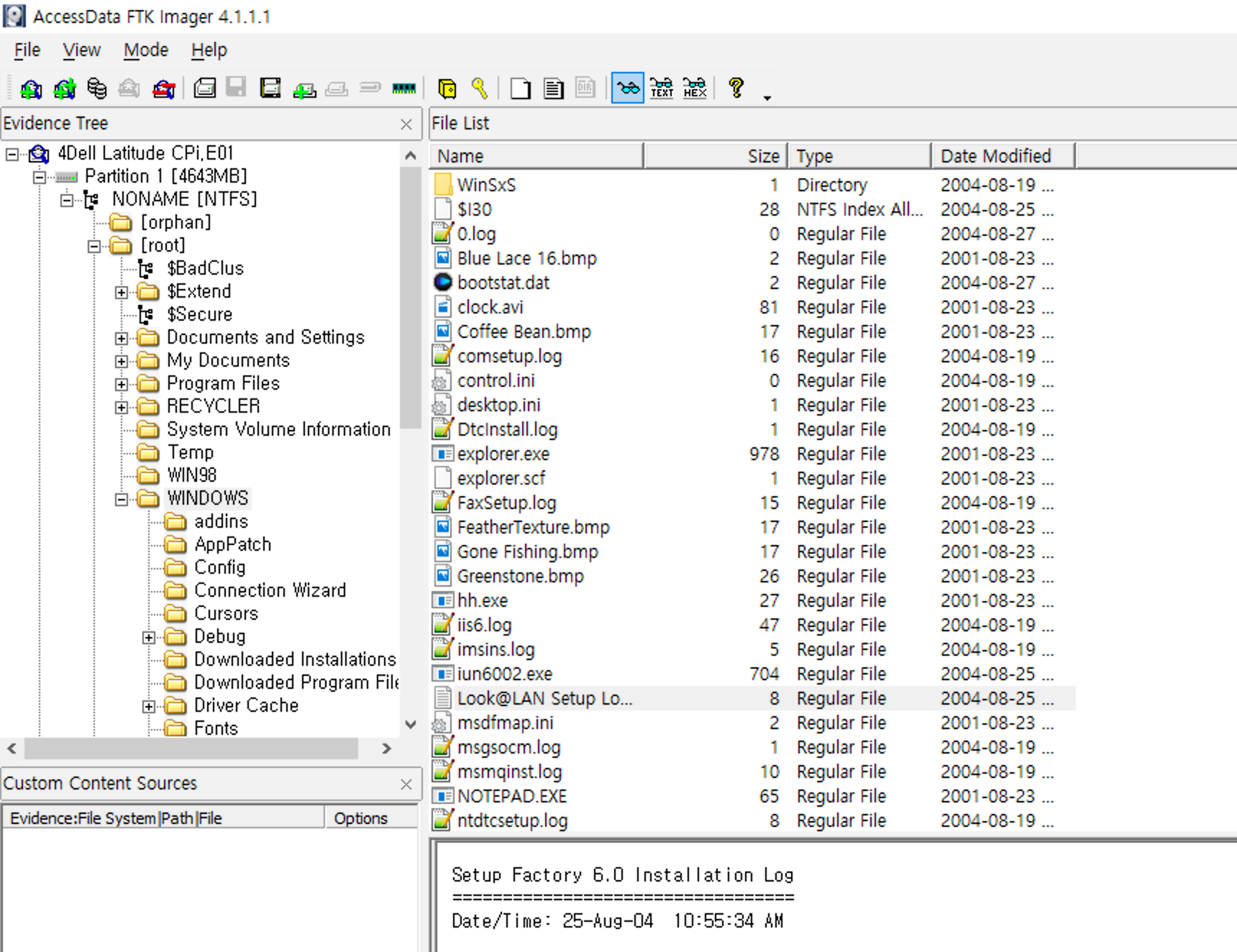Select the $BadClus entry in tree
The height and width of the screenshot is (952, 1237).
tap(205, 269)
